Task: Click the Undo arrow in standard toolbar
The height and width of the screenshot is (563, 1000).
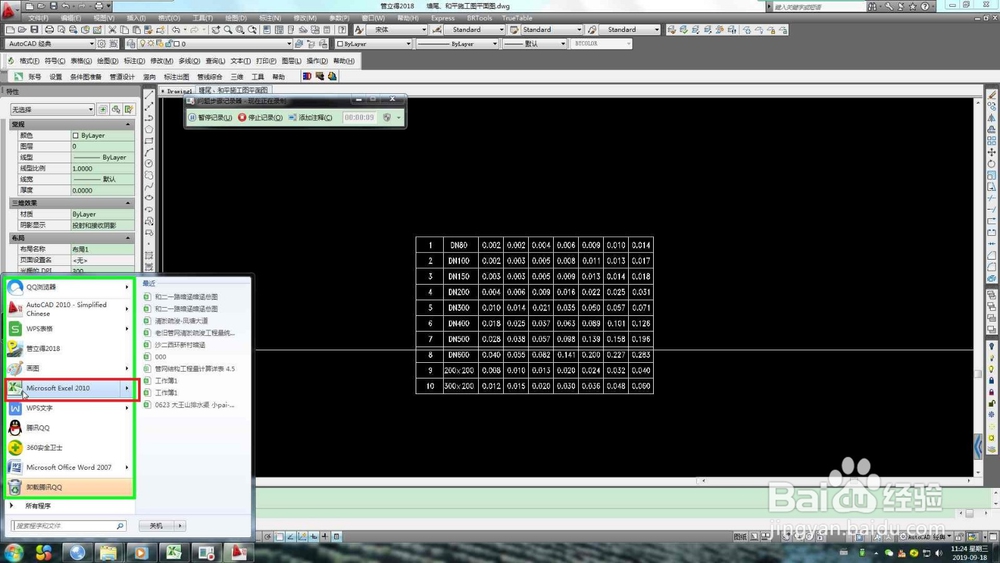Action: pos(175,29)
